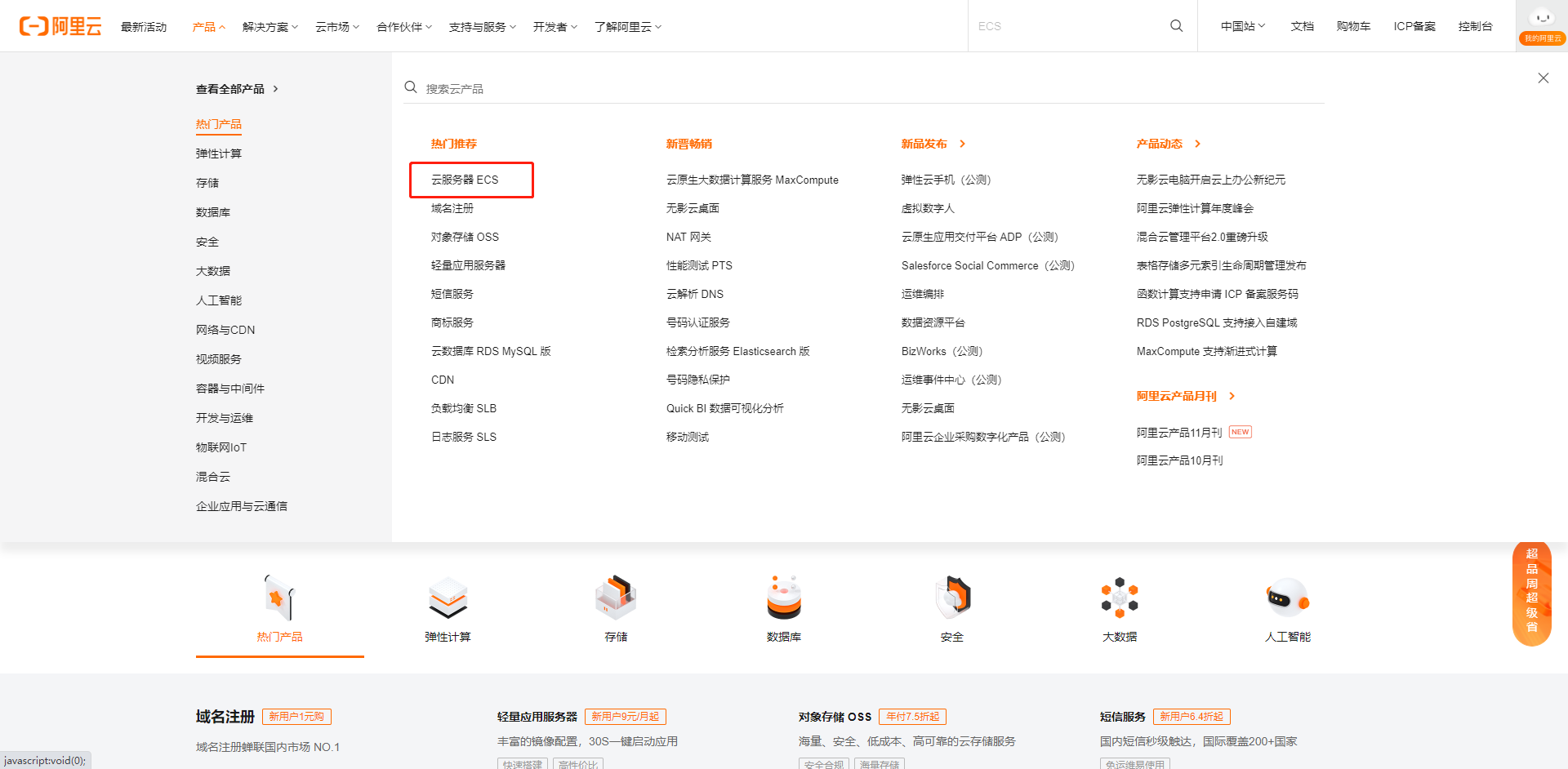
Task: Go to ICP备案 in top bar
Action: pyautogui.click(x=1414, y=26)
